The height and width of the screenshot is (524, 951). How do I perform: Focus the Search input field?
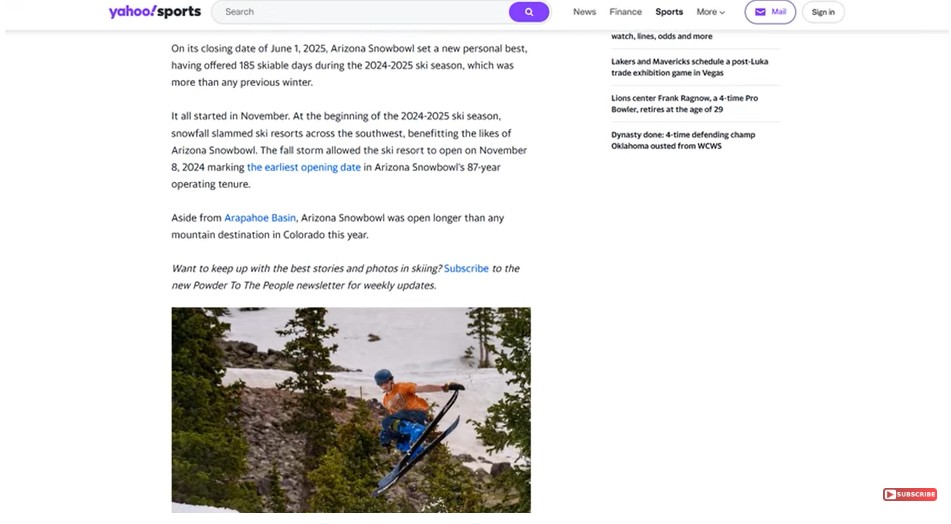(x=360, y=12)
